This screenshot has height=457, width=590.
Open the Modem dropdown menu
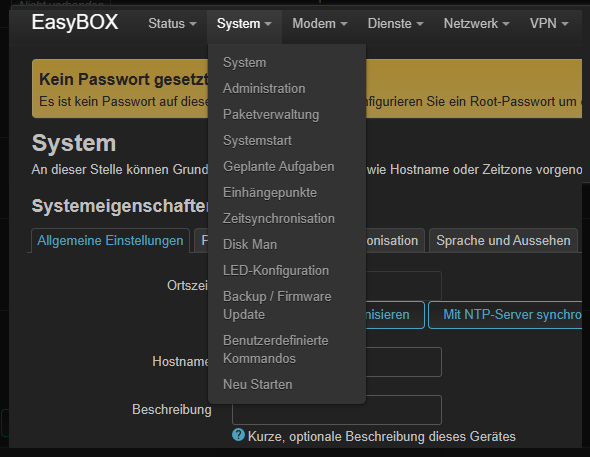click(x=319, y=23)
